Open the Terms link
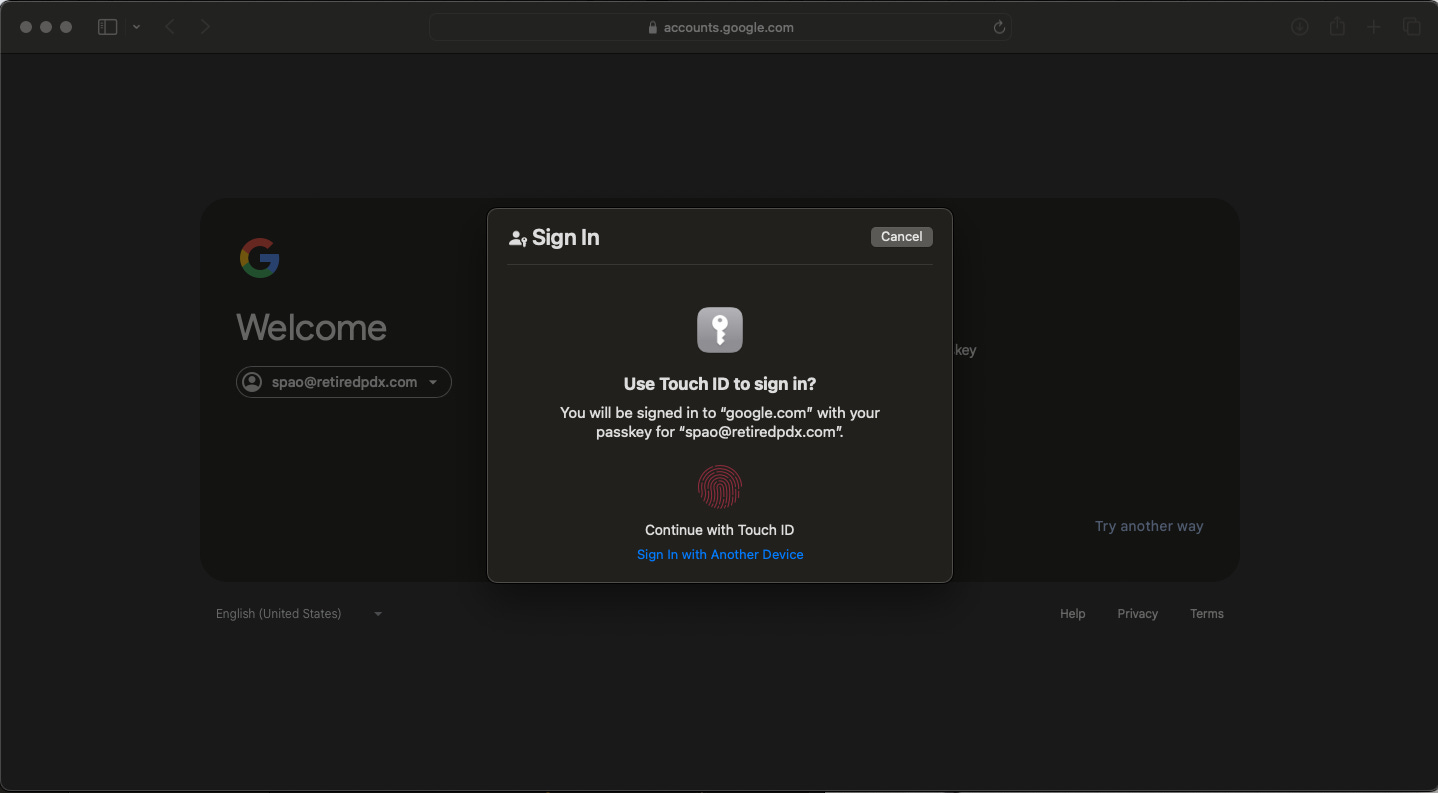Screen dimensions: 1438x793 click(1206, 614)
